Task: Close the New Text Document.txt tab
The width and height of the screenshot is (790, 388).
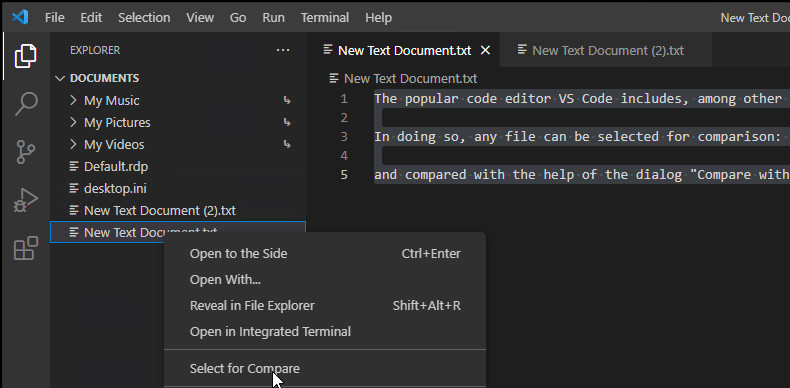Action: tap(485, 50)
